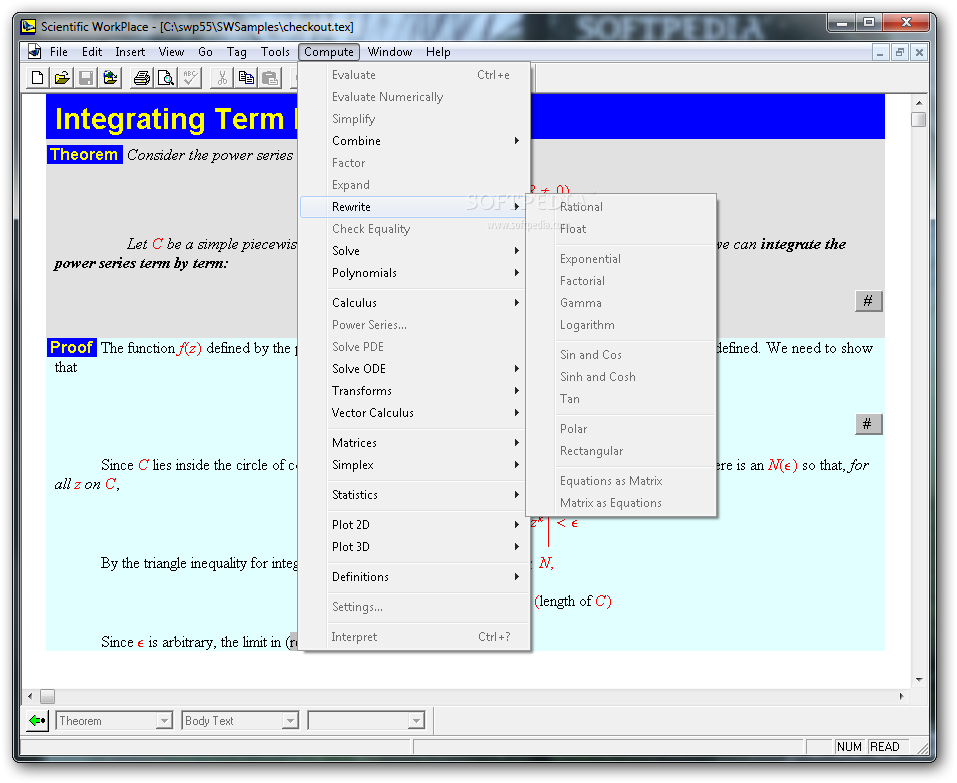This screenshot has width=957, height=783.
Task: Open the Window menu
Action: (x=390, y=52)
